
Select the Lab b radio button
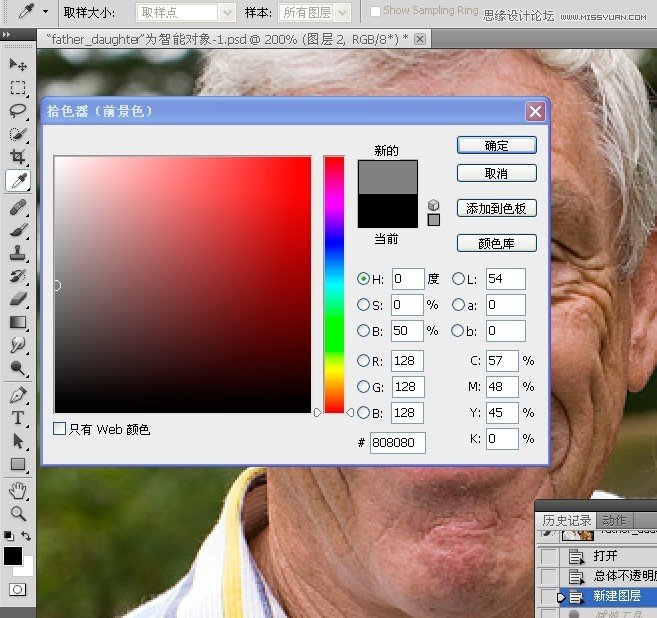458,331
